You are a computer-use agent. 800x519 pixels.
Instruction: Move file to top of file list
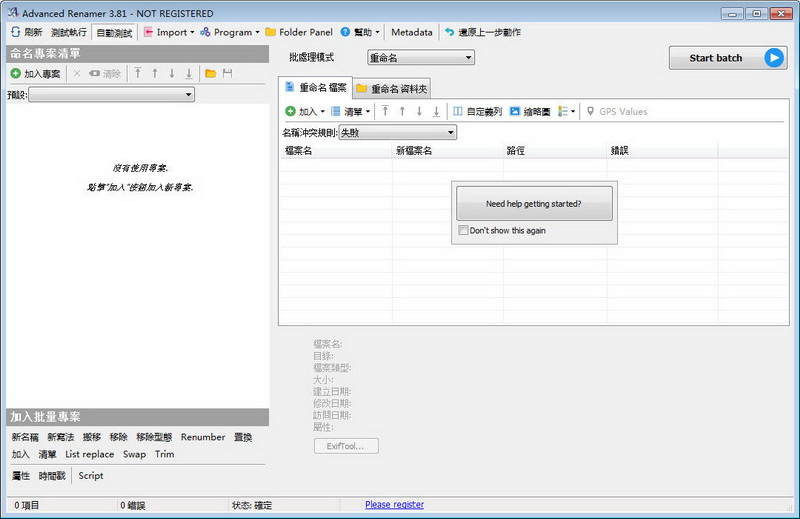click(x=385, y=111)
